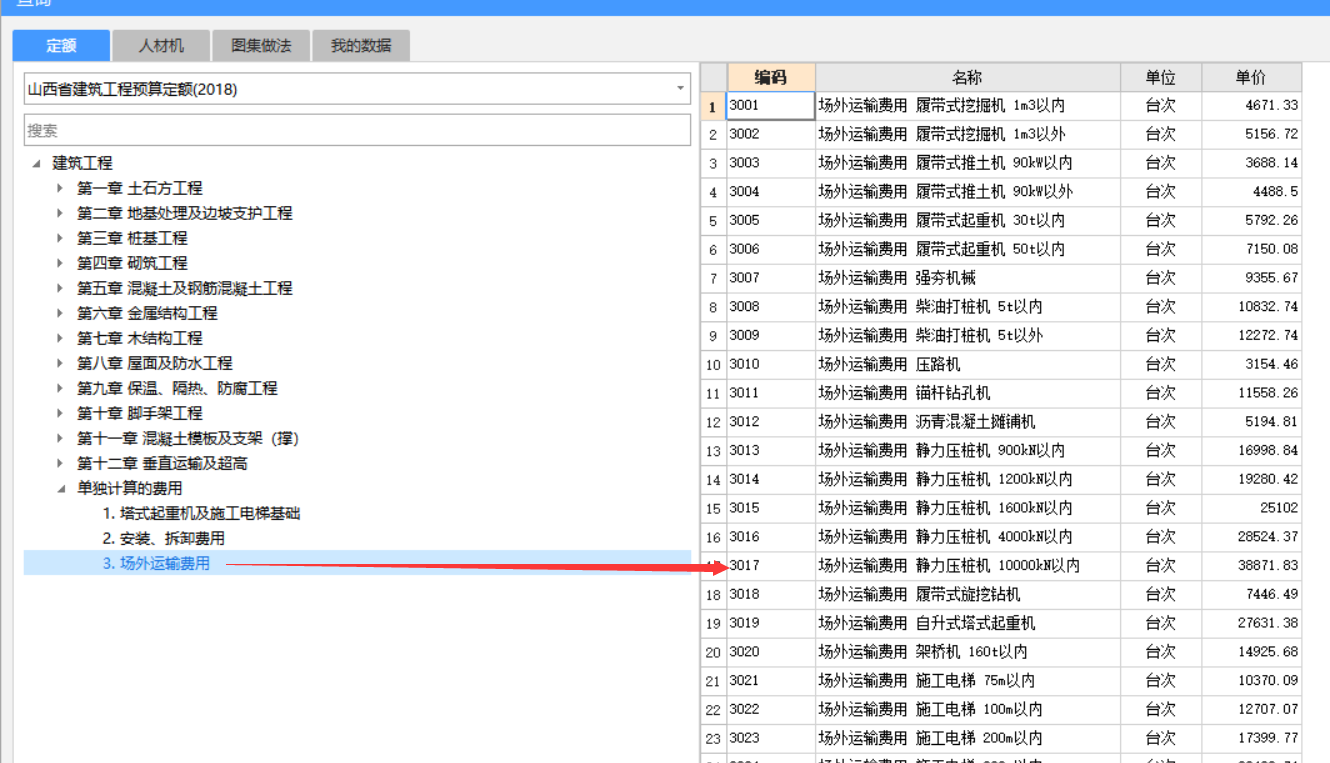Click price cell 25102
The height and width of the screenshot is (763, 1330).
(x=1251, y=508)
